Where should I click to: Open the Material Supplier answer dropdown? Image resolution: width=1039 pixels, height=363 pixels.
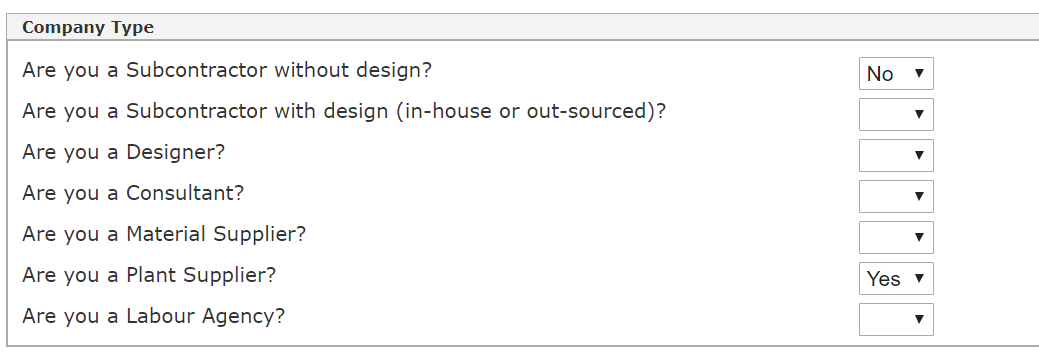(896, 238)
